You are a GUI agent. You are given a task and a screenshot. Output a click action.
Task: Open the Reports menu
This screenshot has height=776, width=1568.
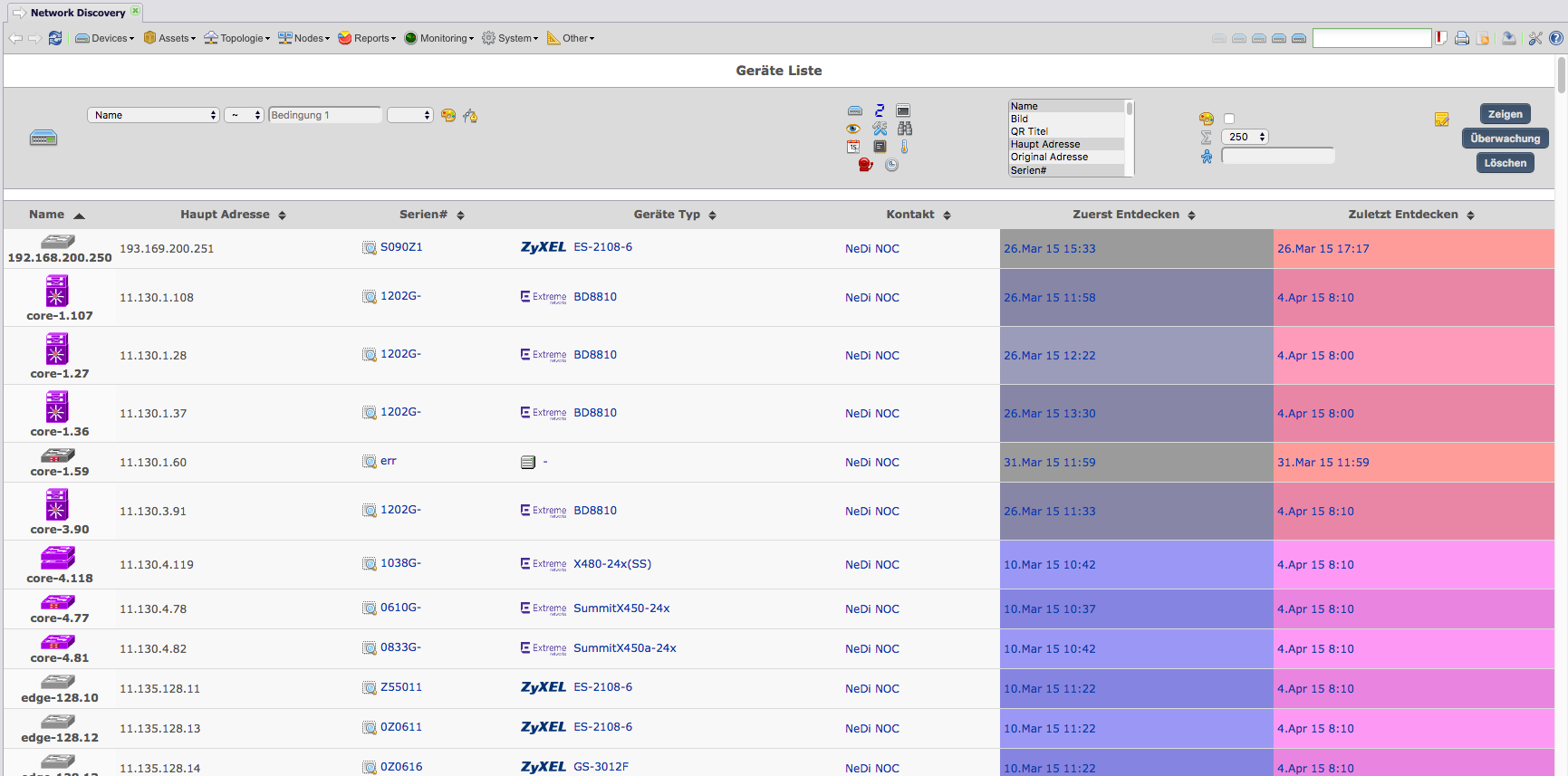(x=367, y=38)
